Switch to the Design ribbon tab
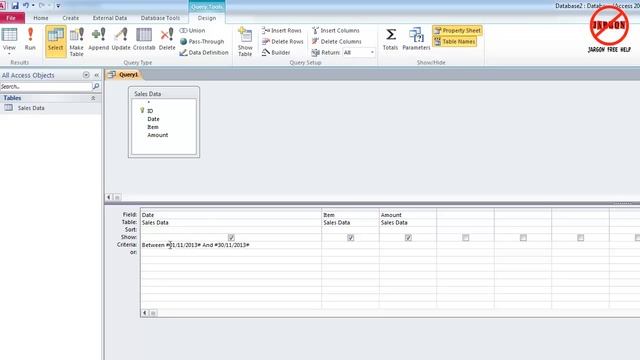Viewport: 640px width, 360px height. (x=207, y=18)
